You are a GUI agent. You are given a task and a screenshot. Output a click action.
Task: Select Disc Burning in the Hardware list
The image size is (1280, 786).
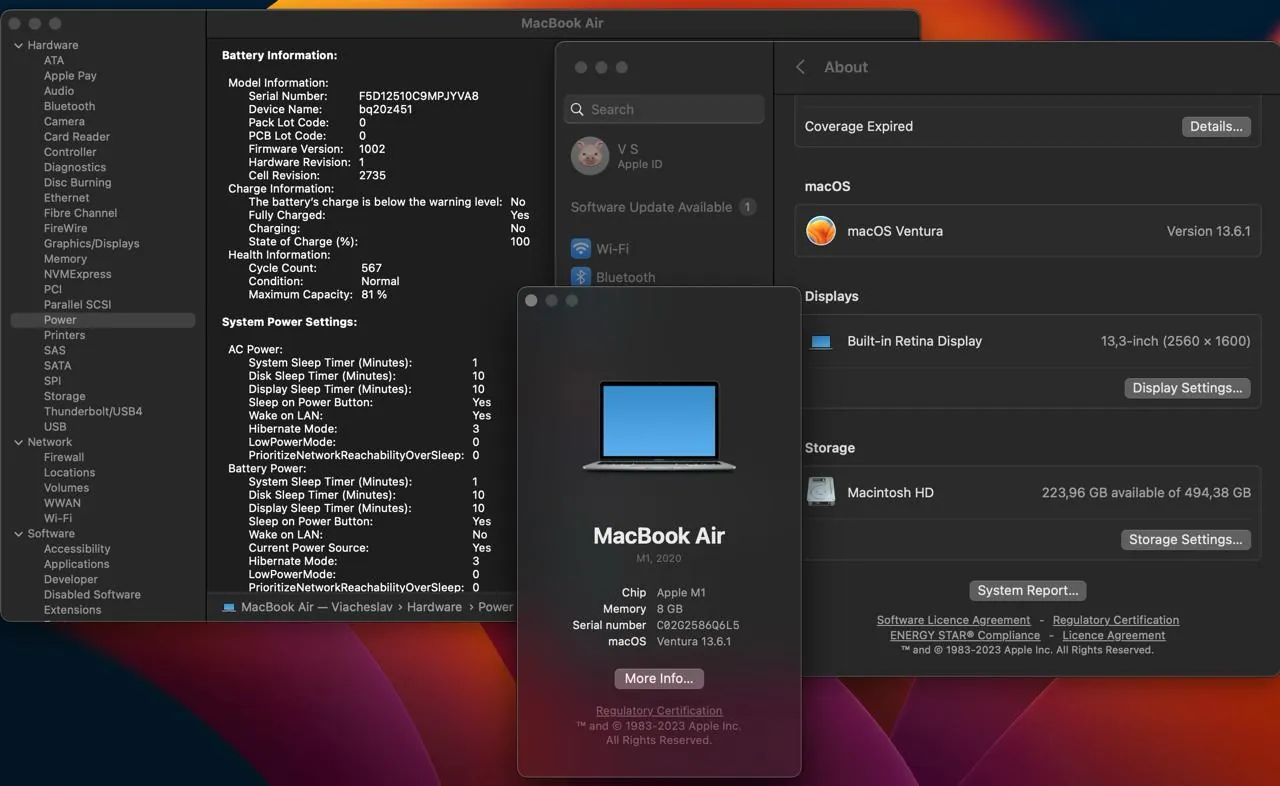[x=78, y=183]
